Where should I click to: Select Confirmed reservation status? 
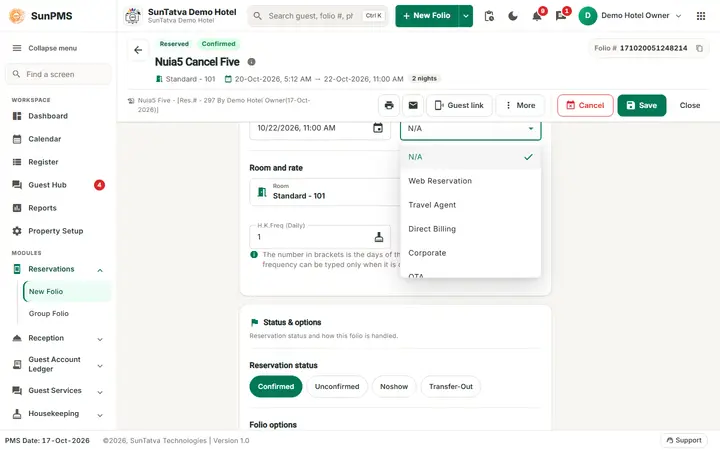(x=276, y=387)
